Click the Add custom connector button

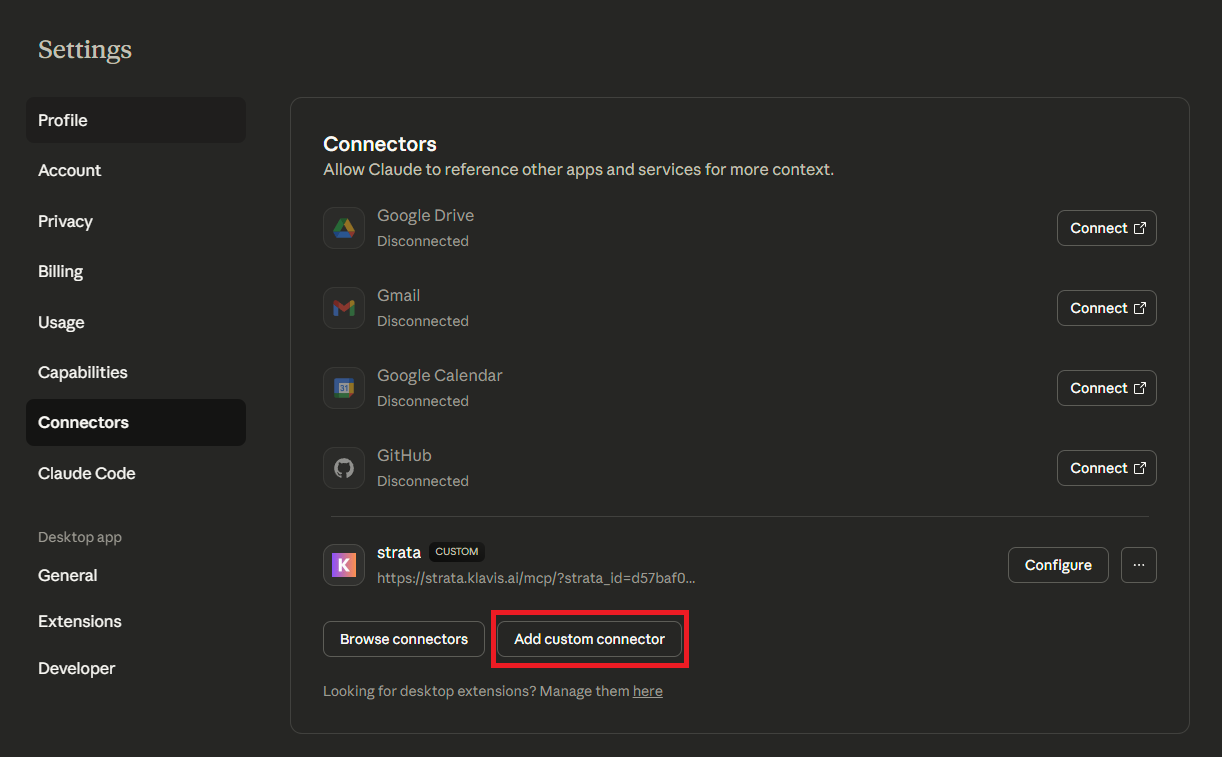589,639
